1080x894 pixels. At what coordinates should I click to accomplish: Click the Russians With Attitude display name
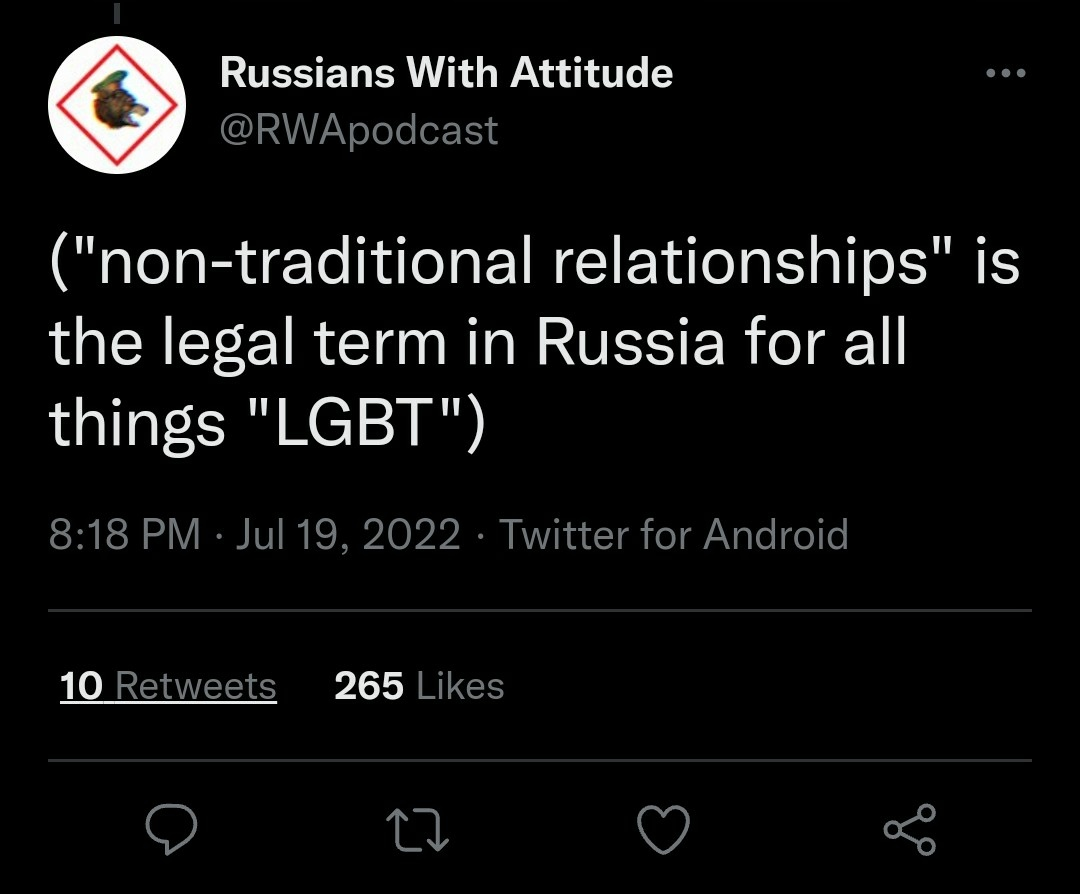(446, 73)
